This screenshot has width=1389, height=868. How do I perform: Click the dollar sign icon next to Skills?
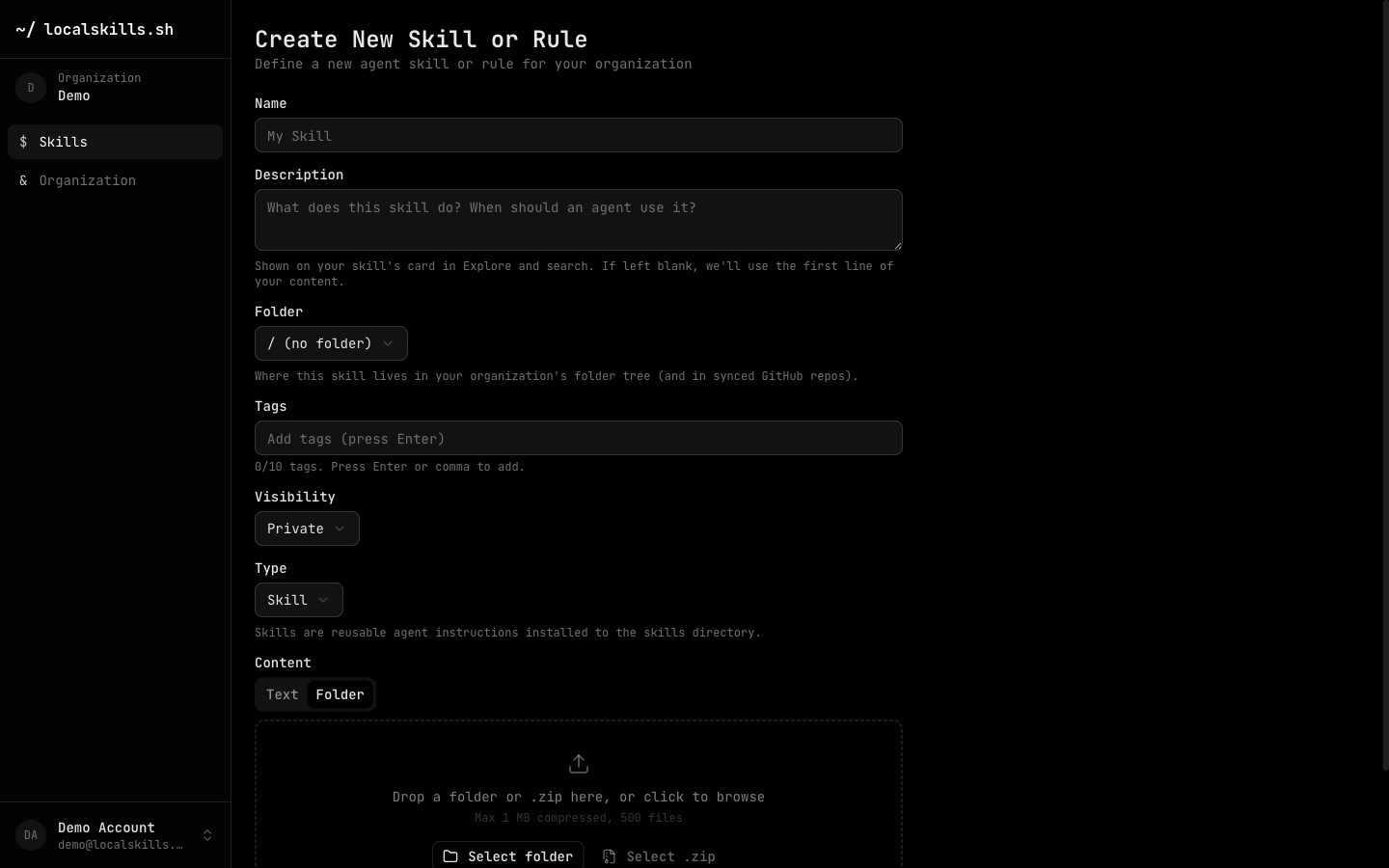point(23,142)
